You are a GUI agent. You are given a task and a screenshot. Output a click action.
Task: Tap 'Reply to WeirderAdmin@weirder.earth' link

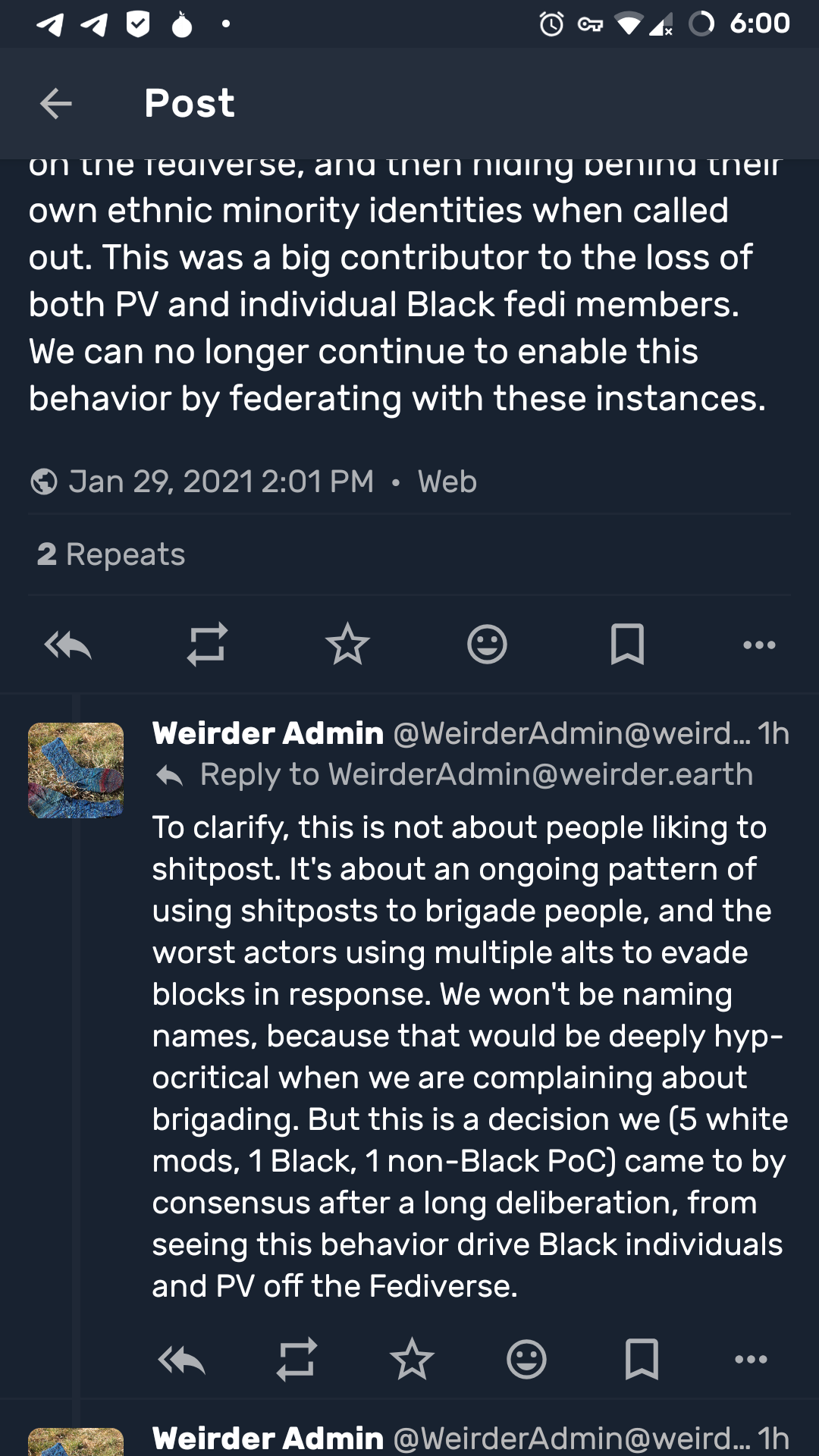pyautogui.click(x=475, y=775)
